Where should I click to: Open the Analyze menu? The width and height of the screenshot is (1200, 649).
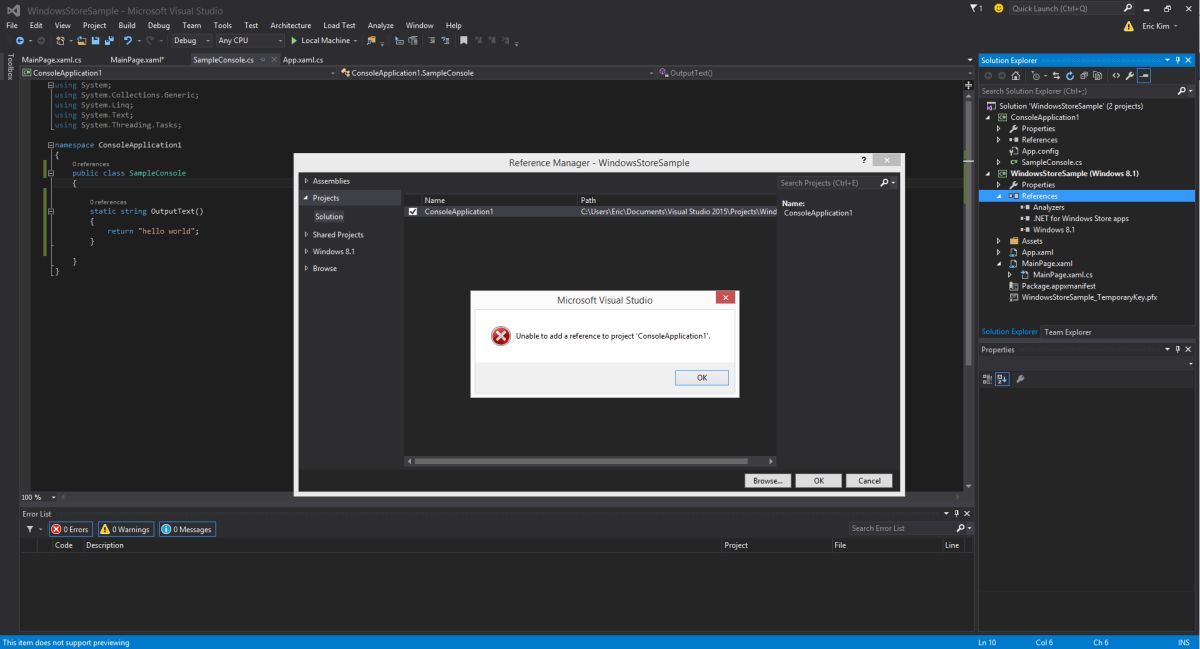(380, 25)
